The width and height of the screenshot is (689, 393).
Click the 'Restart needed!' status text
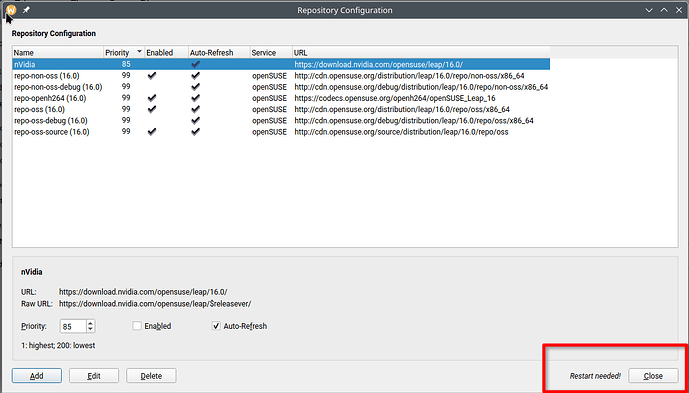pyautogui.click(x=595, y=376)
